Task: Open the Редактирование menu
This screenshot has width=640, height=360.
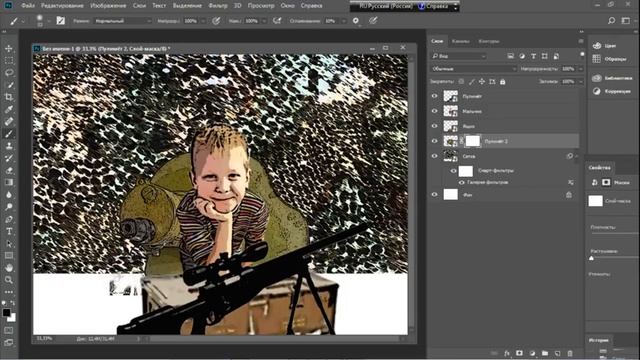Action: pyautogui.click(x=62, y=6)
